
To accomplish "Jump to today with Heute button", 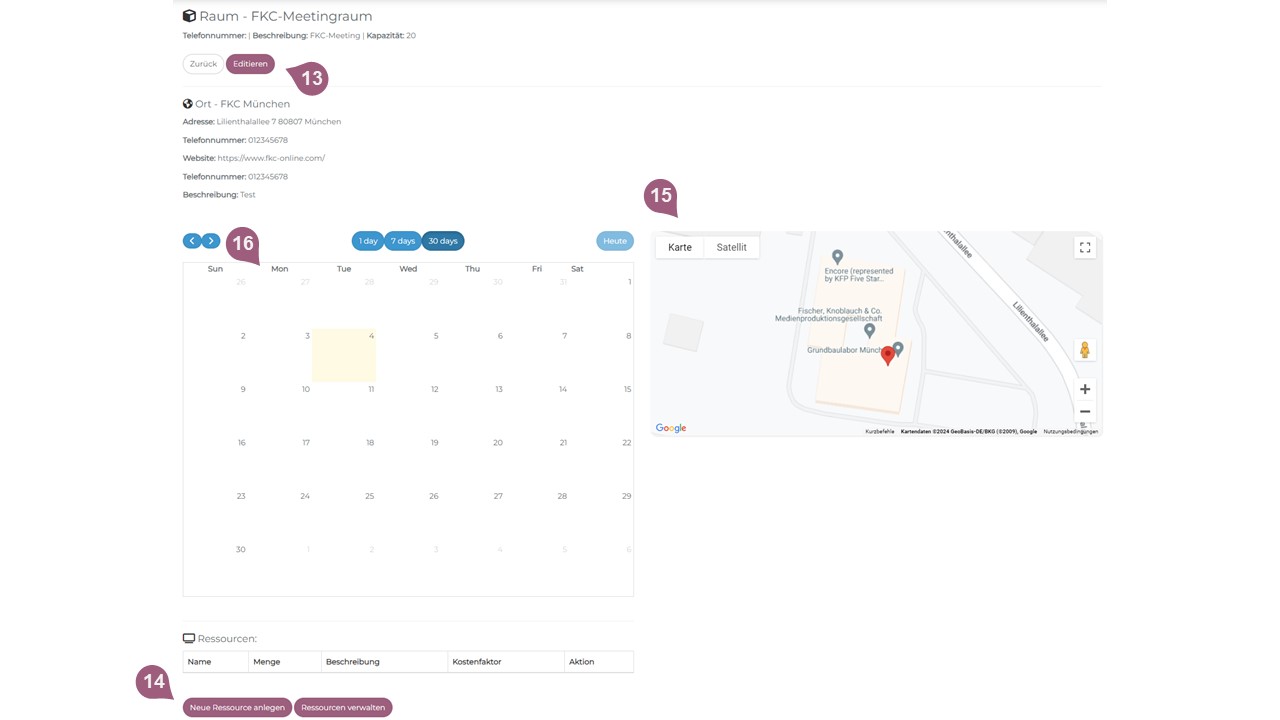I will point(615,241).
